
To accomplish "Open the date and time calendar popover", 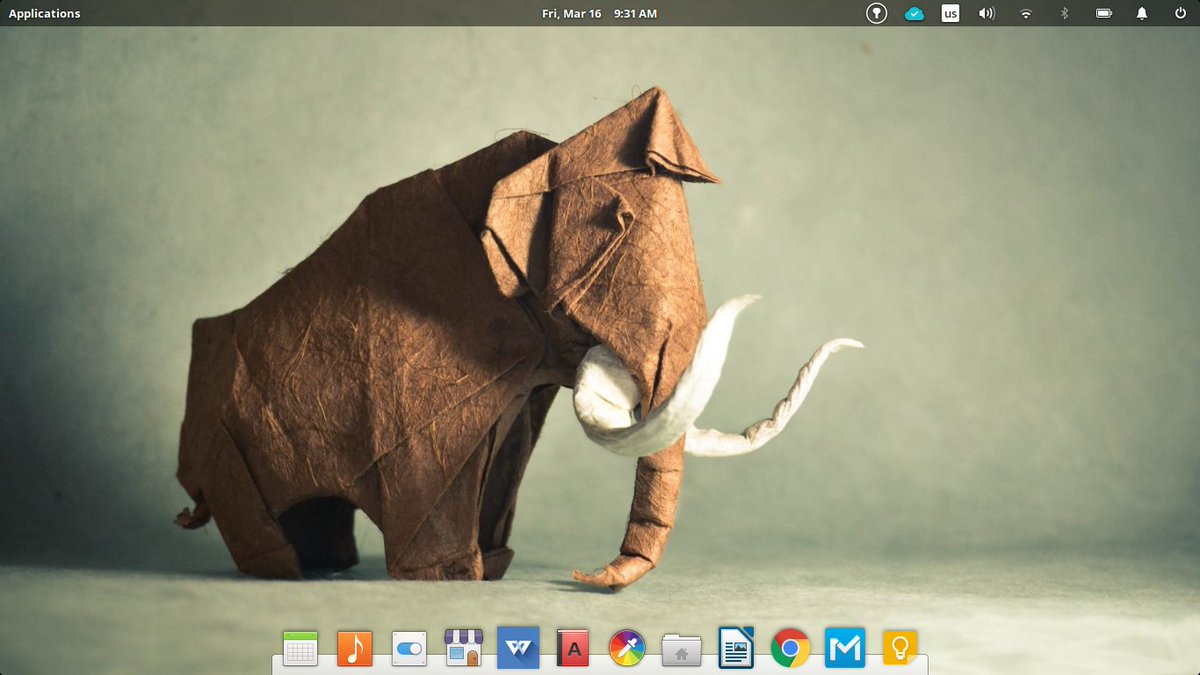I will [x=599, y=14].
